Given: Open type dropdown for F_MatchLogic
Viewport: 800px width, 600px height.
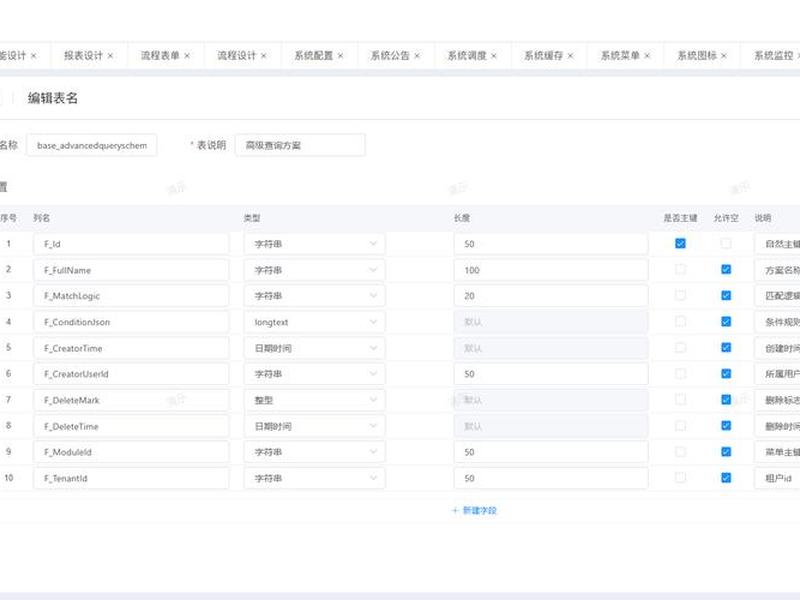Looking at the screenshot, I should pos(314,296).
